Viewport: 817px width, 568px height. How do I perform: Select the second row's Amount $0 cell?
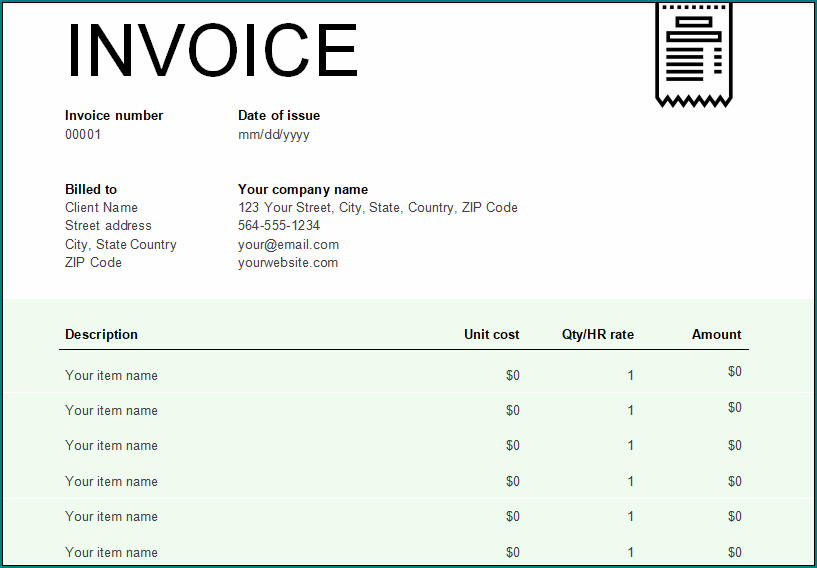point(735,408)
